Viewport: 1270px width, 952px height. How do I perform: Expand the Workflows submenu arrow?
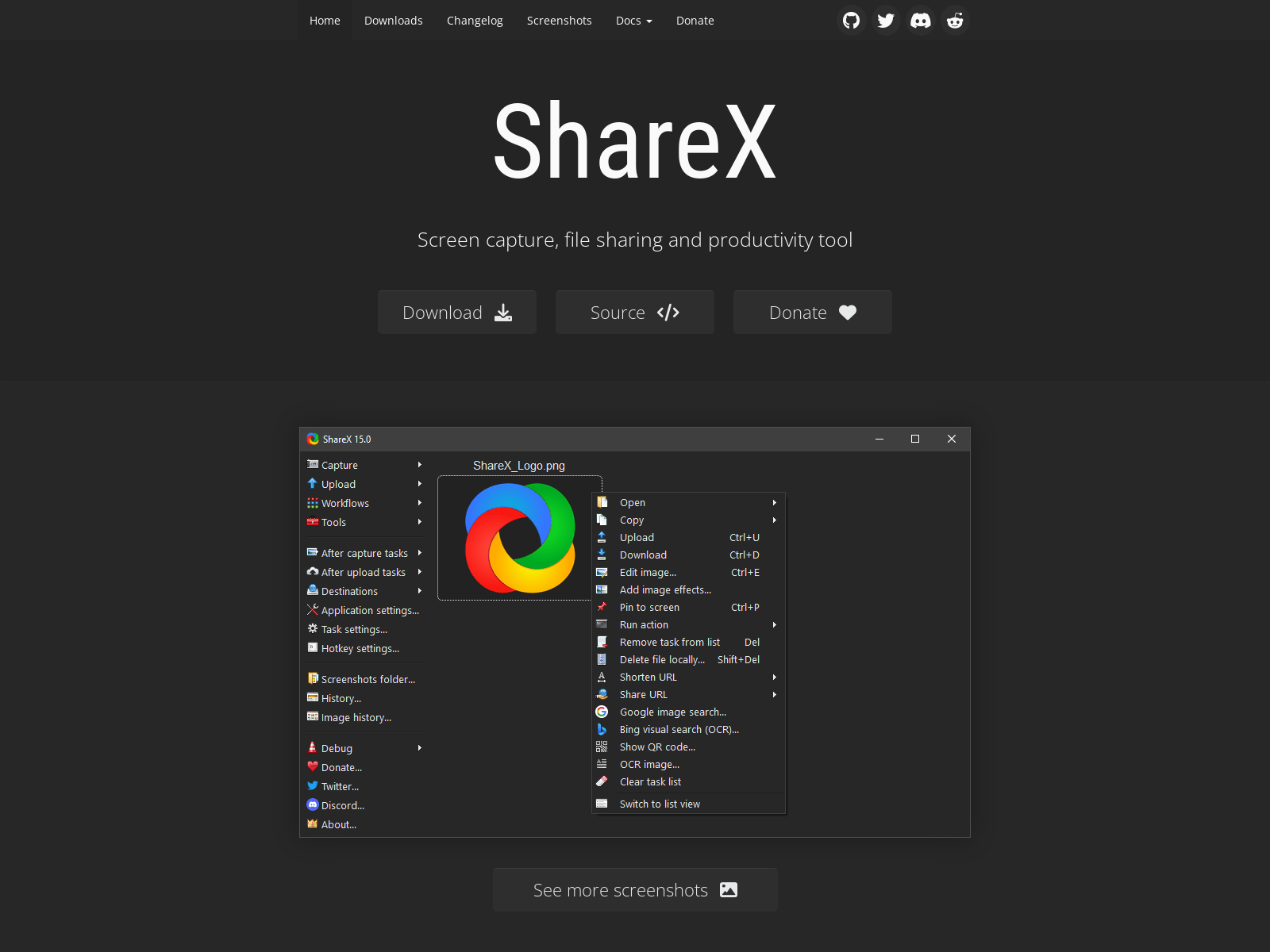[x=420, y=503]
